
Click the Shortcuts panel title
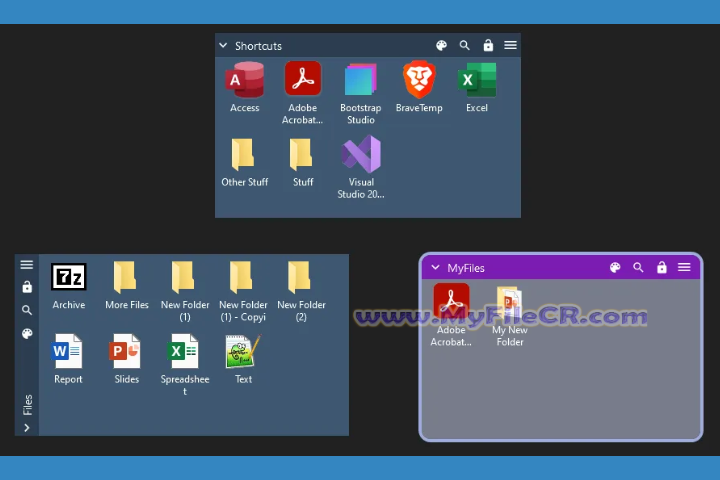[x=258, y=46]
